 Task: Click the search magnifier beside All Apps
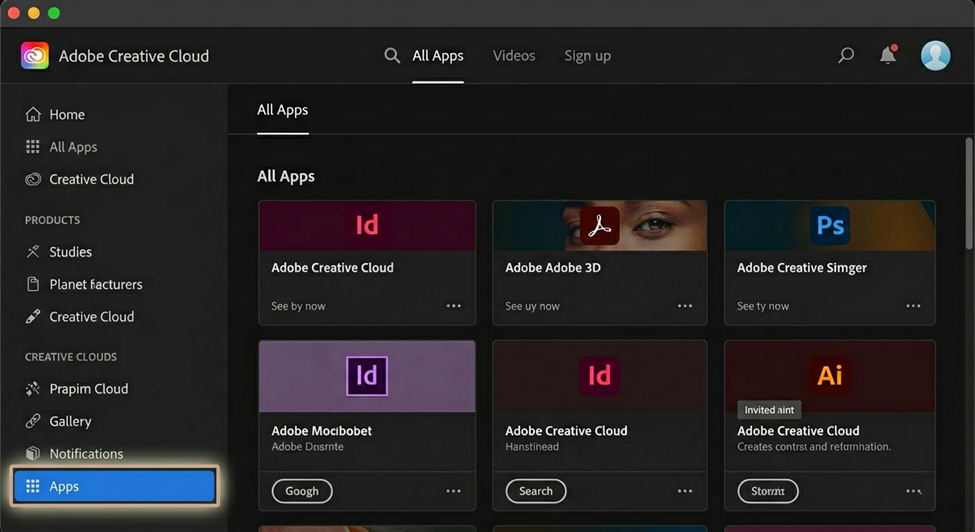pyautogui.click(x=392, y=55)
